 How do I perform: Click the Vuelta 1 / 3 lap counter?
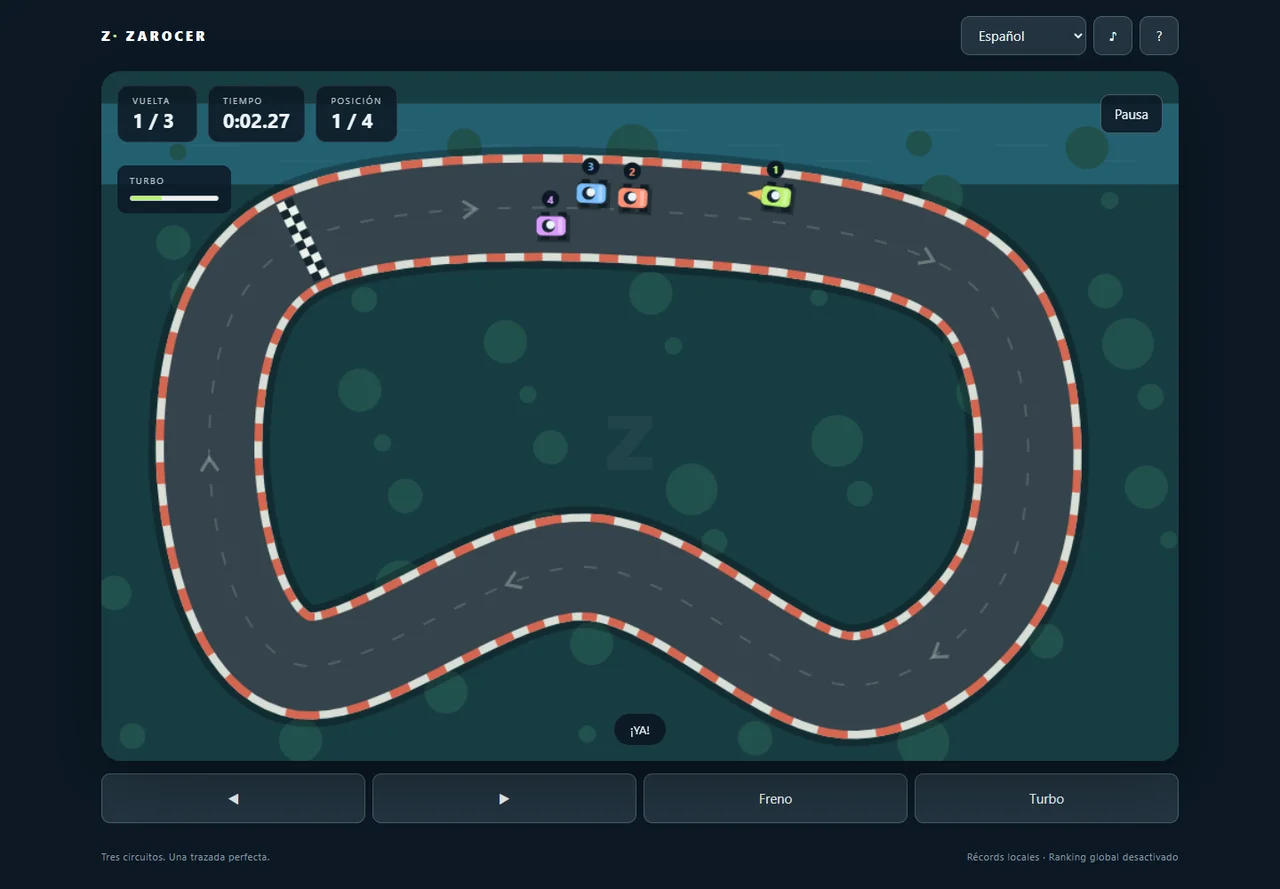point(157,114)
